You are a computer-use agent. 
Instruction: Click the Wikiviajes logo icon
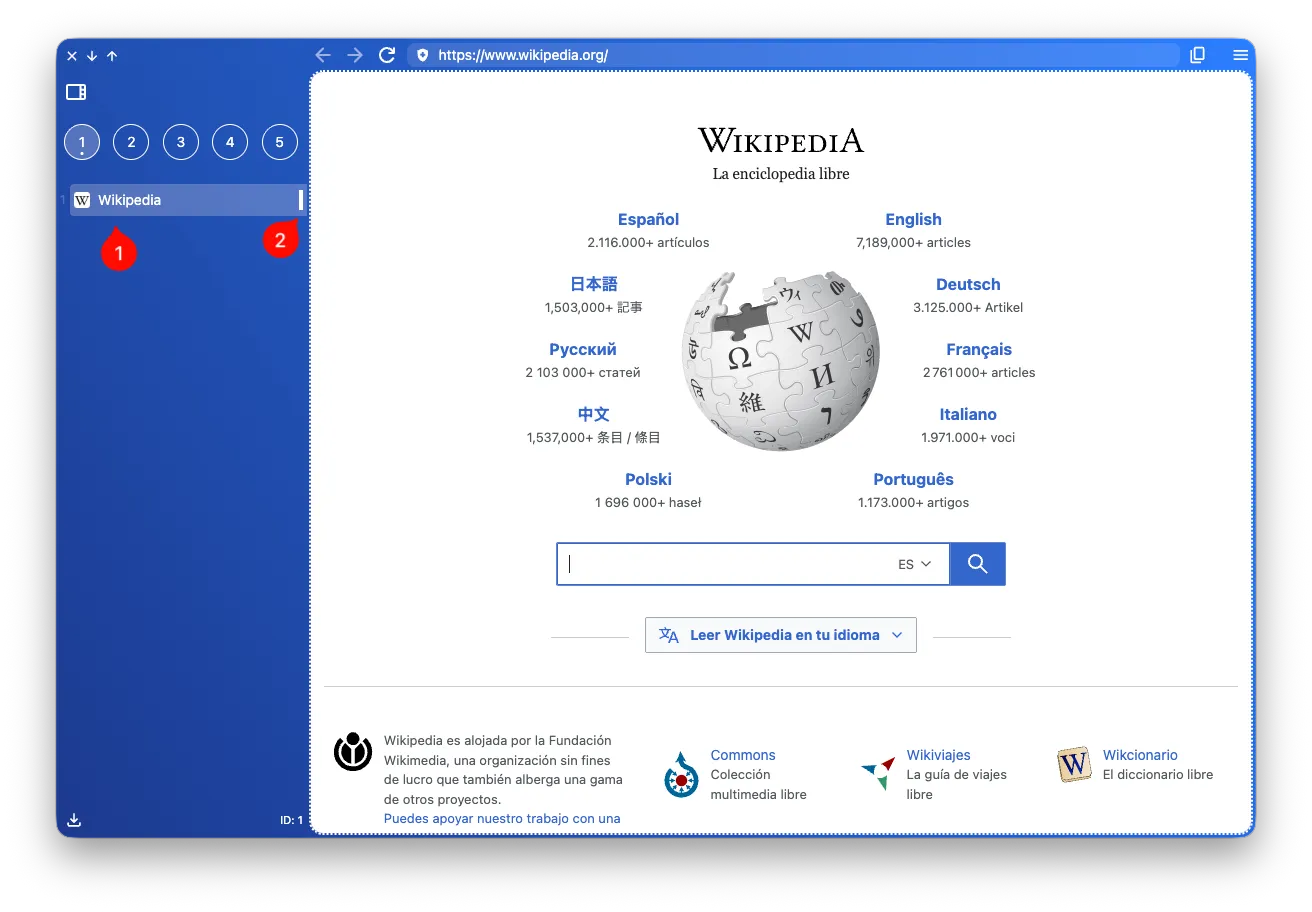click(878, 773)
